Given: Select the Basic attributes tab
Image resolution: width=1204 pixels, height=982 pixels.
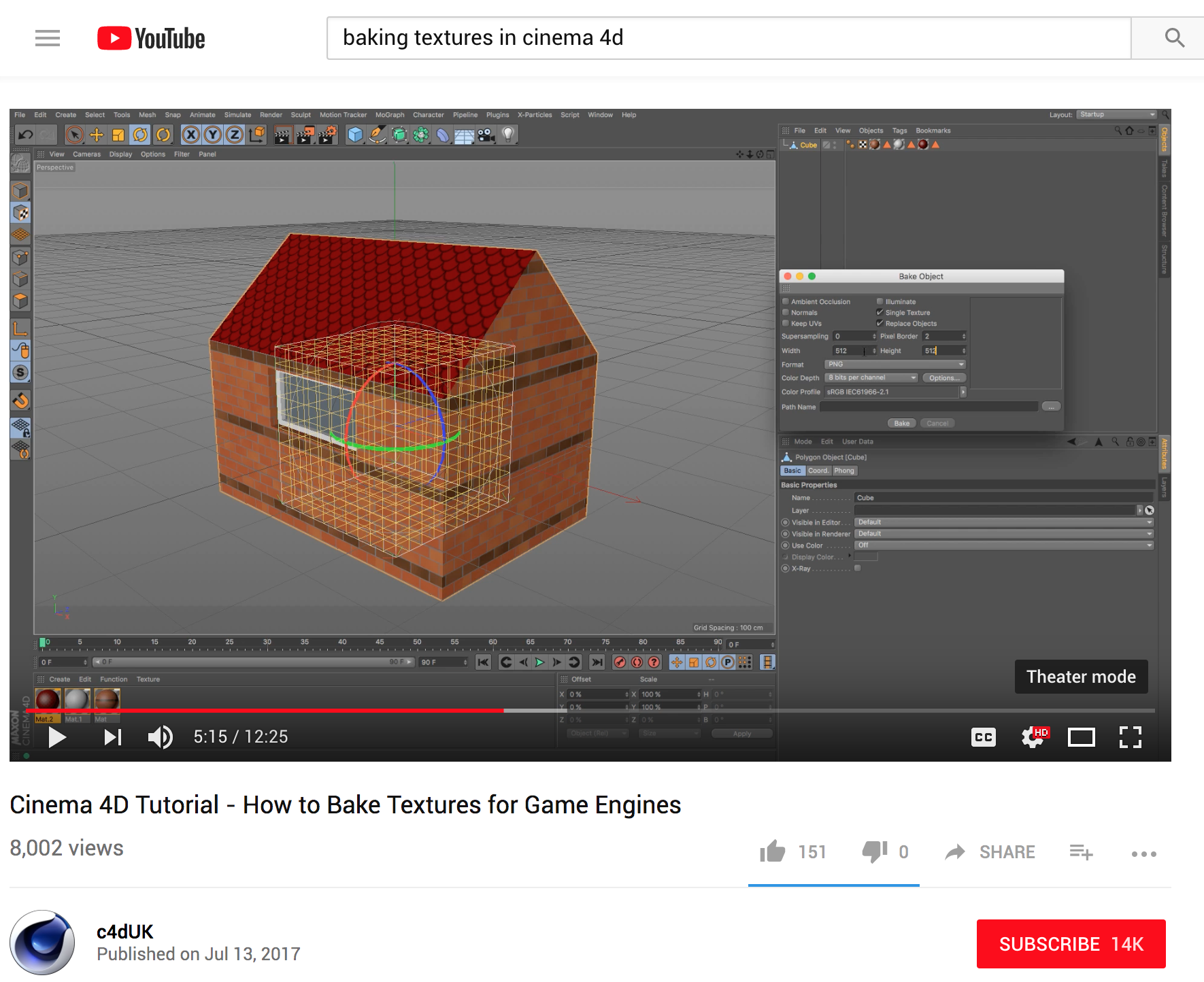Looking at the screenshot, I should (792, 471).
